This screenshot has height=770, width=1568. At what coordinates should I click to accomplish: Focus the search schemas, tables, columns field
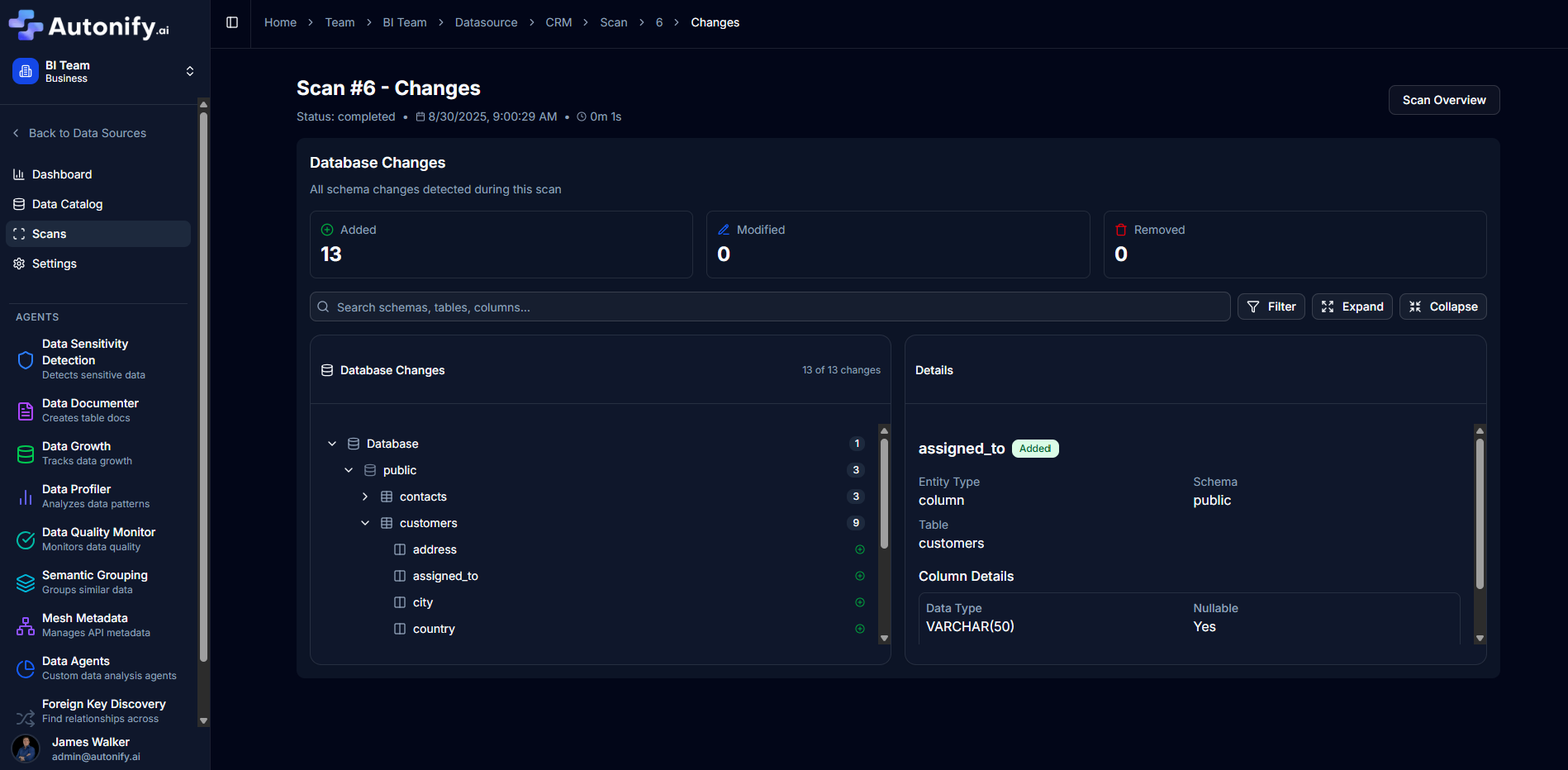[x=770, y=307]
